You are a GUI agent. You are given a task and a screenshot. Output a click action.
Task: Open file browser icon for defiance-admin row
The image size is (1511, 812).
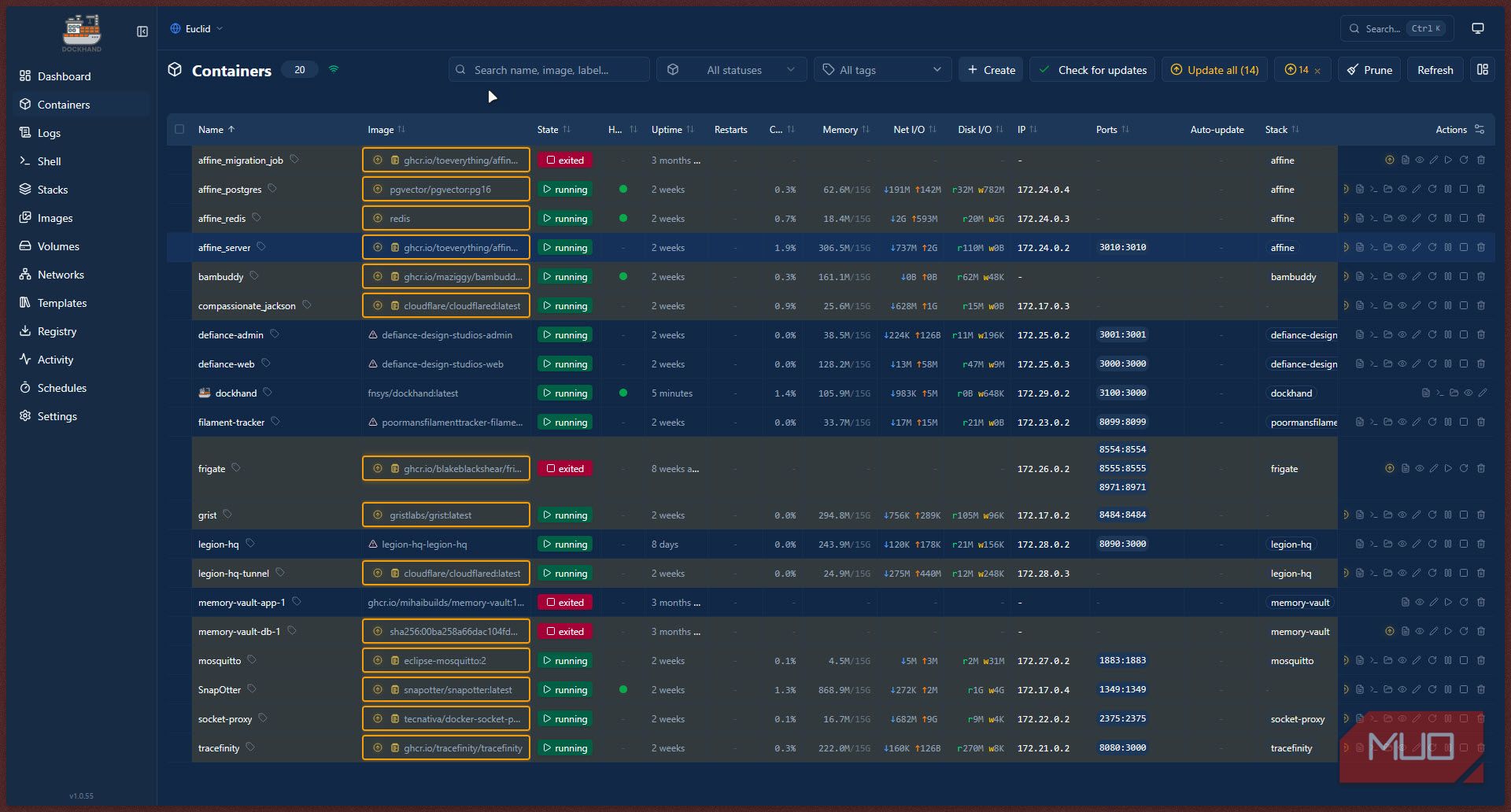coord(1388,334)
